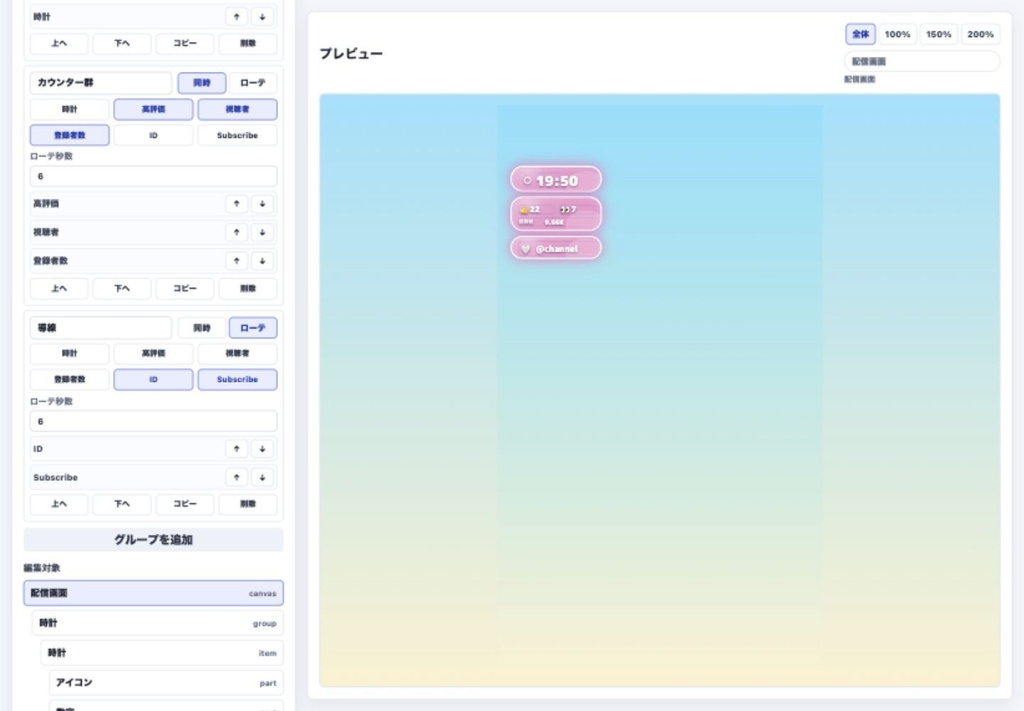This screenshot has height=711, width=1024.
Task: Toggle the 高評価 chip in the カウンター群 group
Action: click(153, 110)
